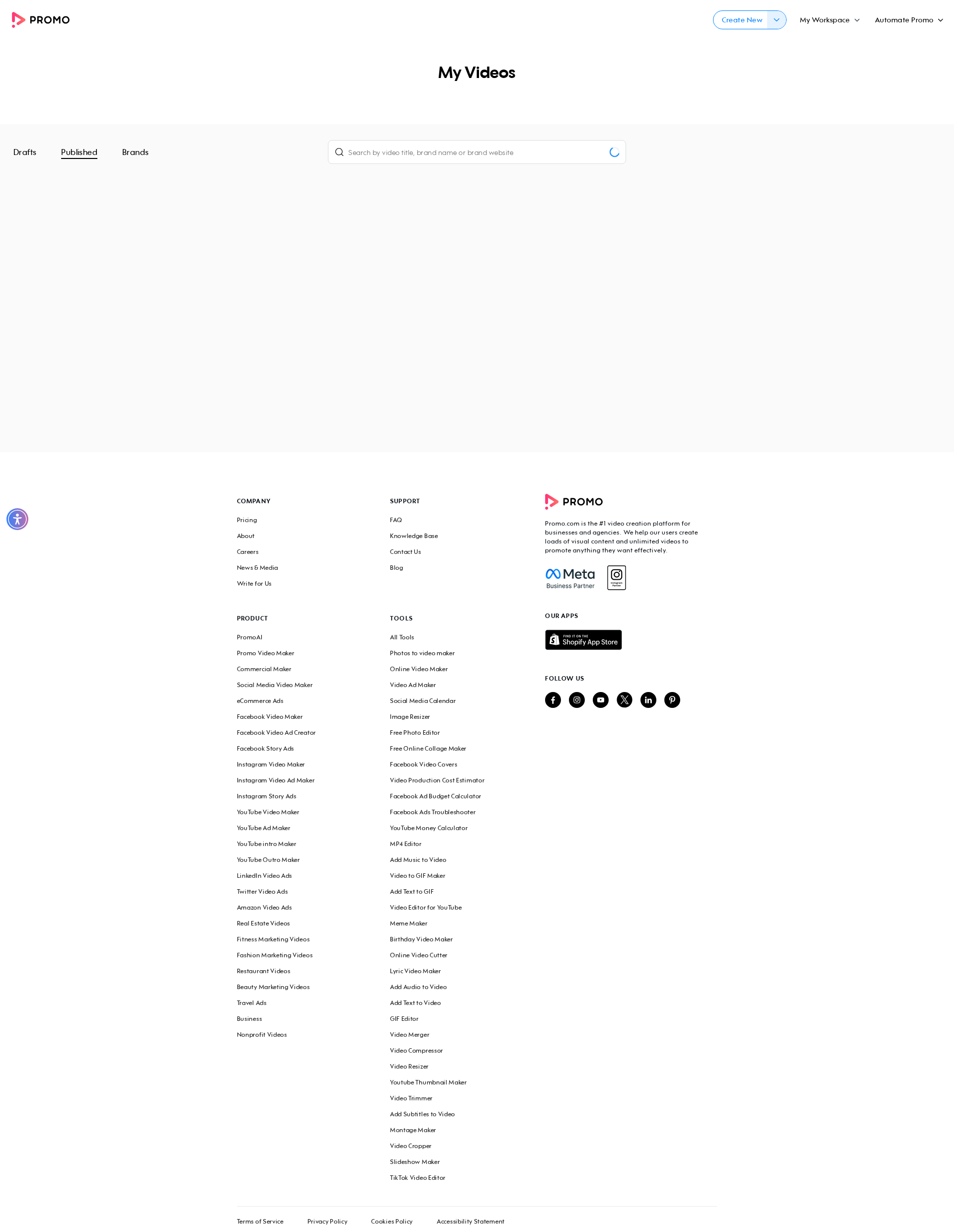Open the Terms of Service link

point(260,1221)
